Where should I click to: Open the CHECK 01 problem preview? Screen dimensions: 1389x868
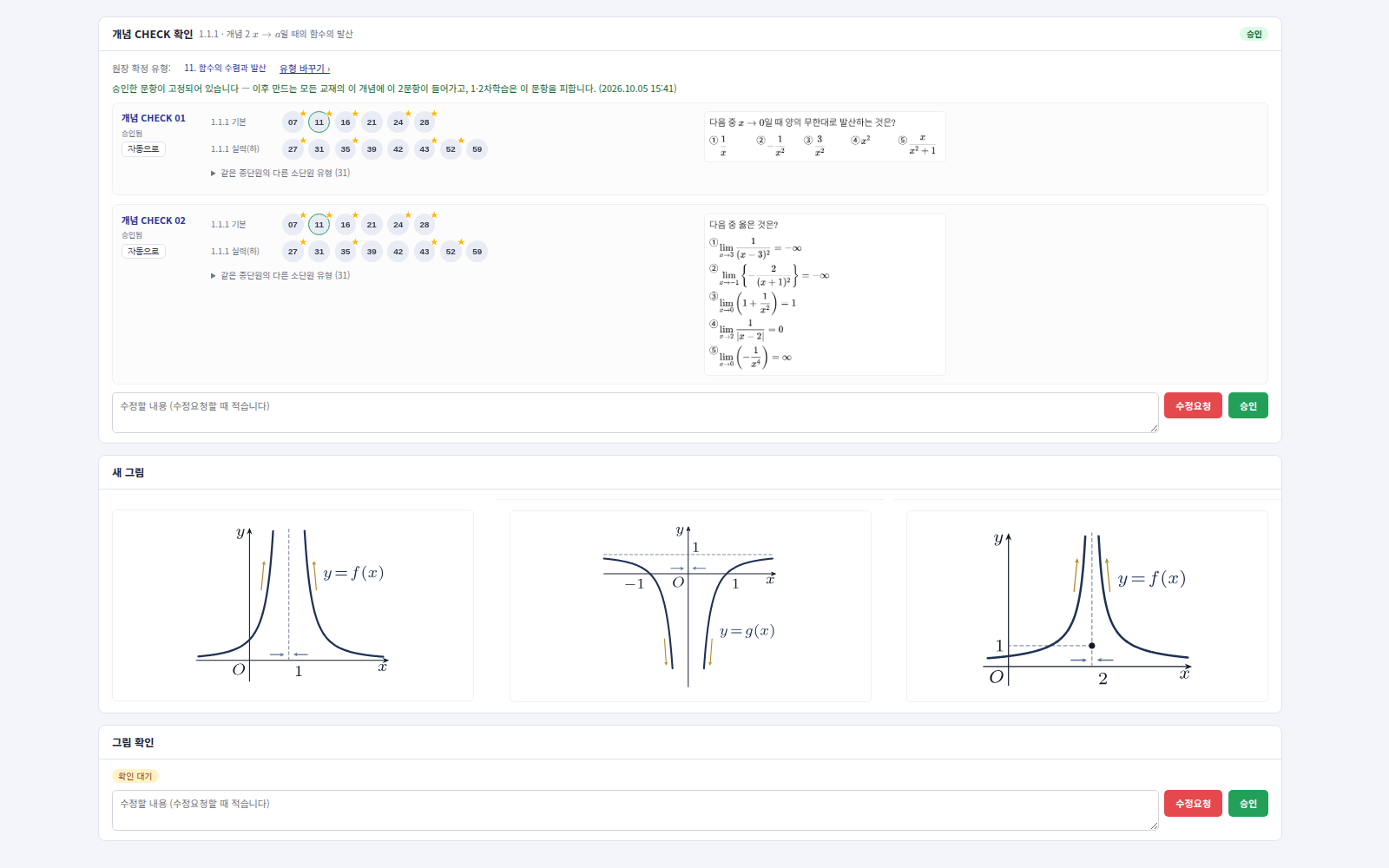[x=825, y=137]
